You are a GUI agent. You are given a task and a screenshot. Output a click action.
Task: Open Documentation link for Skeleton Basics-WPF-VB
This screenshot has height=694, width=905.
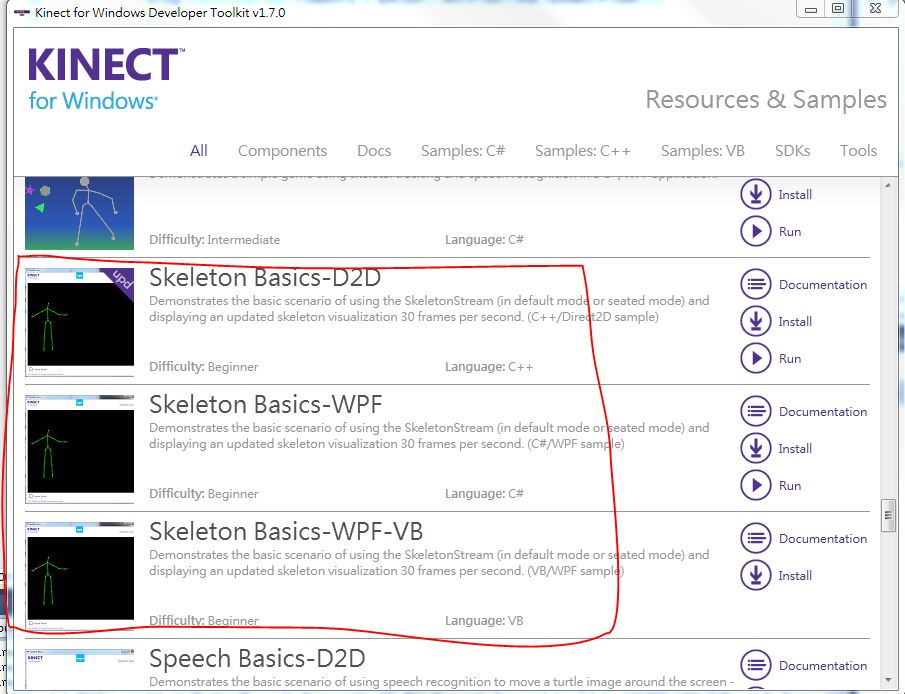(822, 539)
